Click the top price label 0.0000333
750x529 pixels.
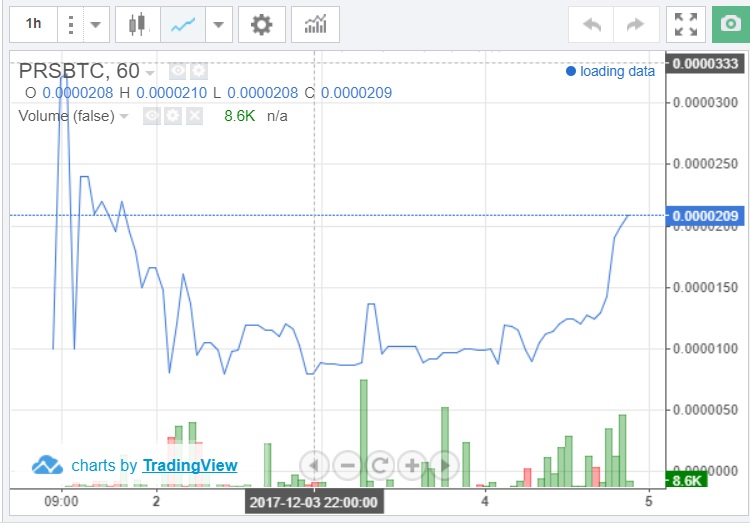tap(705, 64)
